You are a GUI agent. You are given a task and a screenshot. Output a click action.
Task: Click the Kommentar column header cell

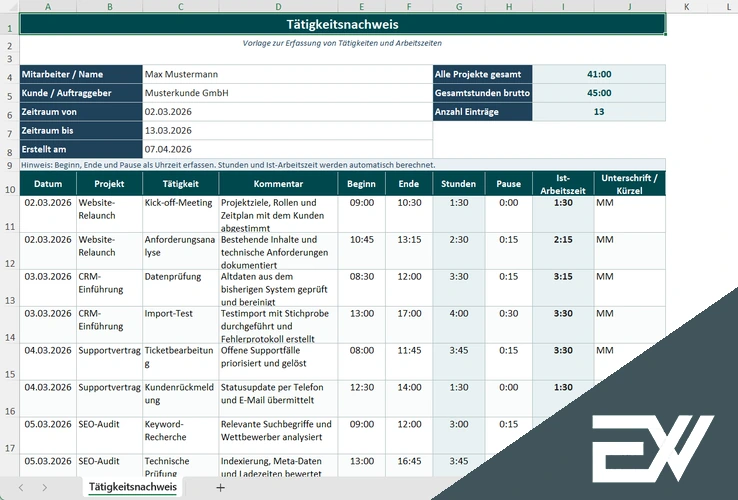(278, 184)
